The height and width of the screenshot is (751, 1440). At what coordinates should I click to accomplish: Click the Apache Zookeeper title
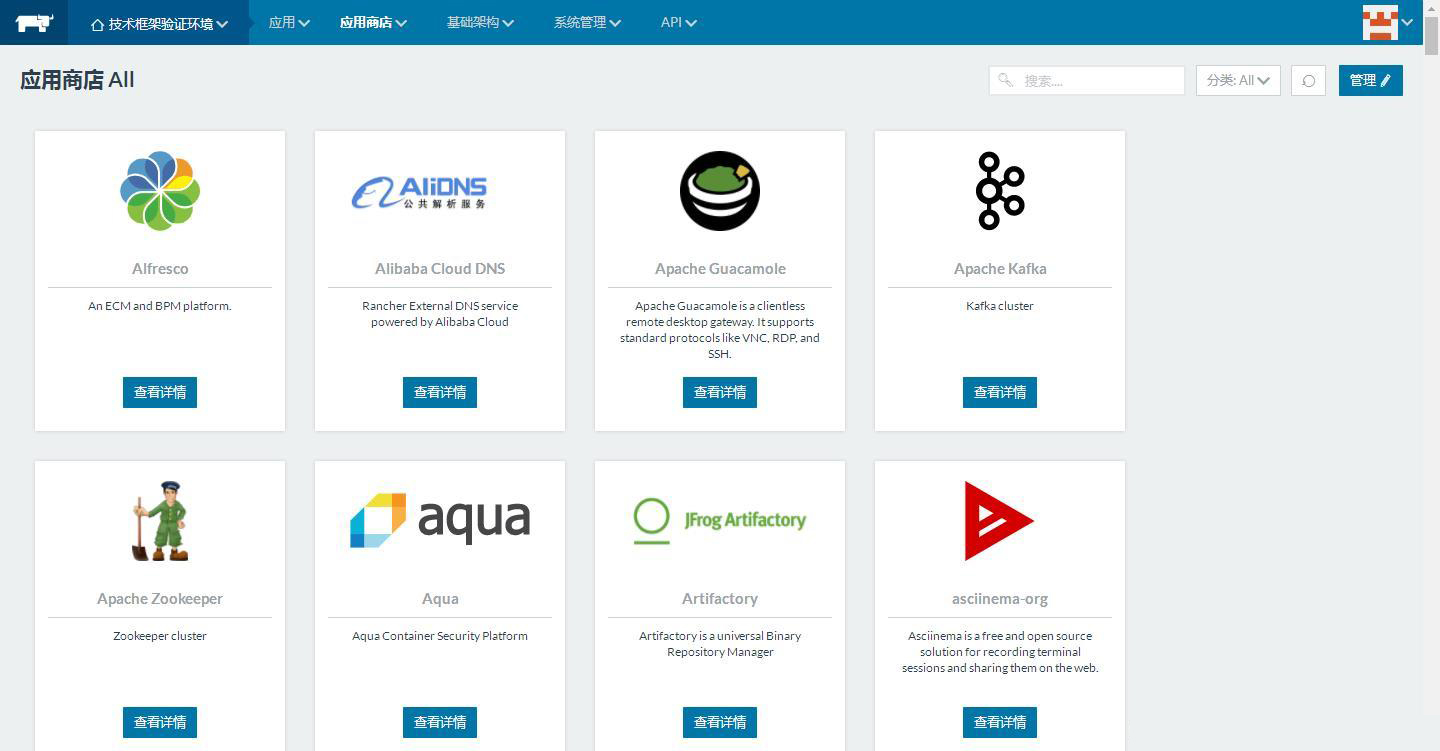pos(160,598)
